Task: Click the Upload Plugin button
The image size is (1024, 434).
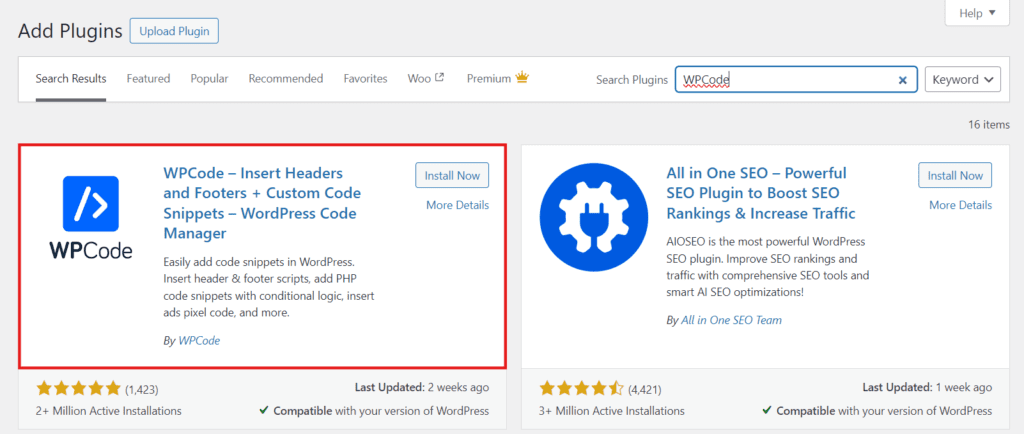Action: [174, 31]
